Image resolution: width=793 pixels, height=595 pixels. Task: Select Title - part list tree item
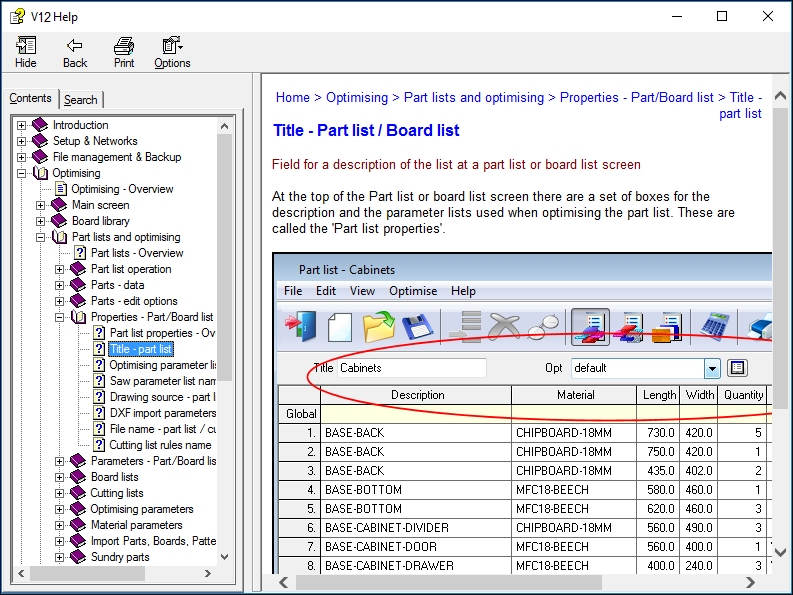[x=141, y=349]
